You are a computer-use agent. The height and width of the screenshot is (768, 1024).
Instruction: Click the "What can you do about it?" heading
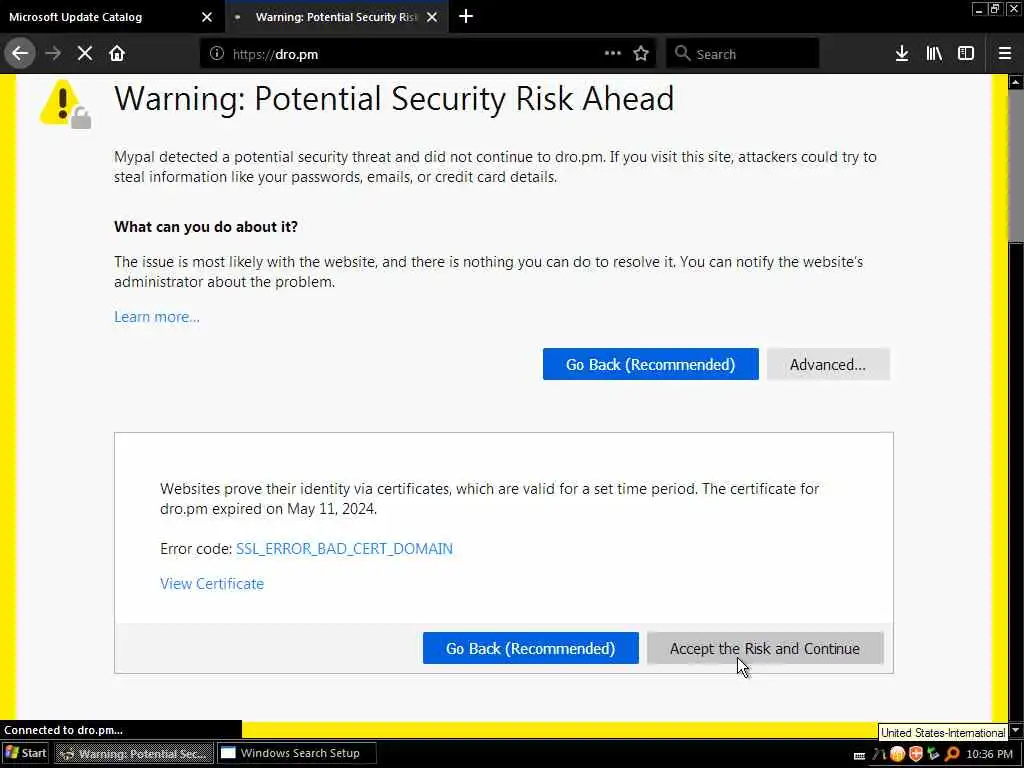[x=206, y=227]
